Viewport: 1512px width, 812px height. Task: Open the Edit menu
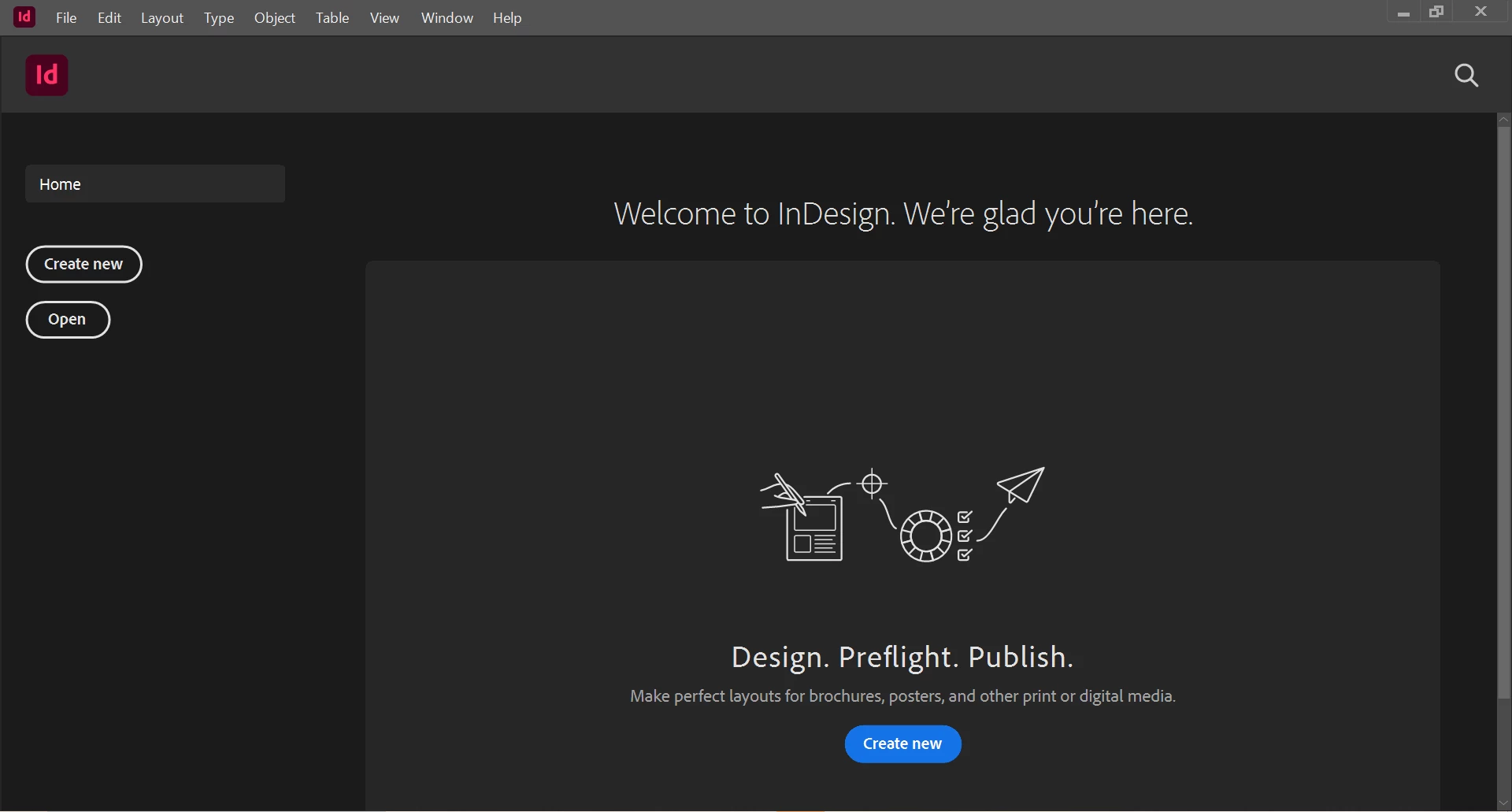coord(109,18)
